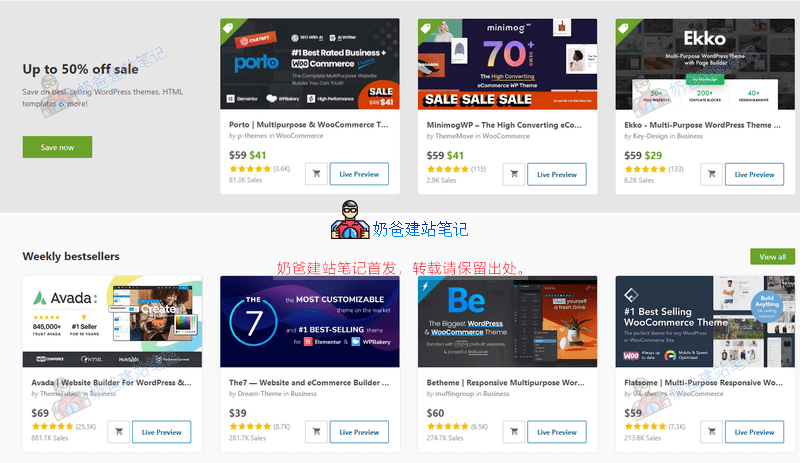Open Live Preview for Avada
This screenshot has height=463, width=800.
[162, 432]
